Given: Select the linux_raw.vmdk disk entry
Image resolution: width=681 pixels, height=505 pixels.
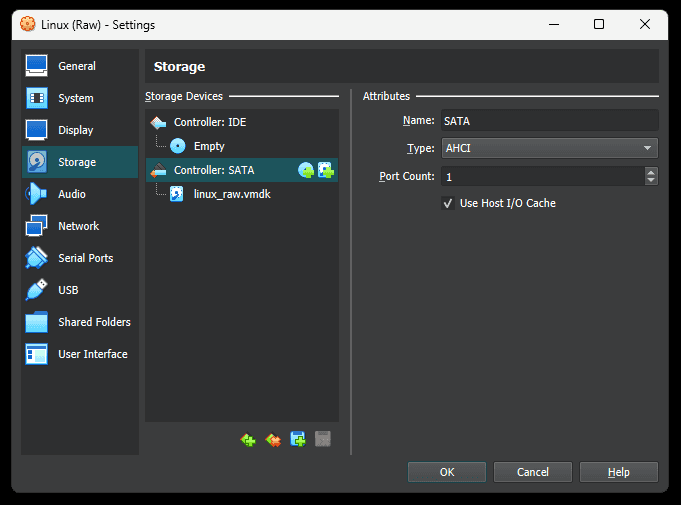Looking at the screenshot, I should click(x=231, y=194).
